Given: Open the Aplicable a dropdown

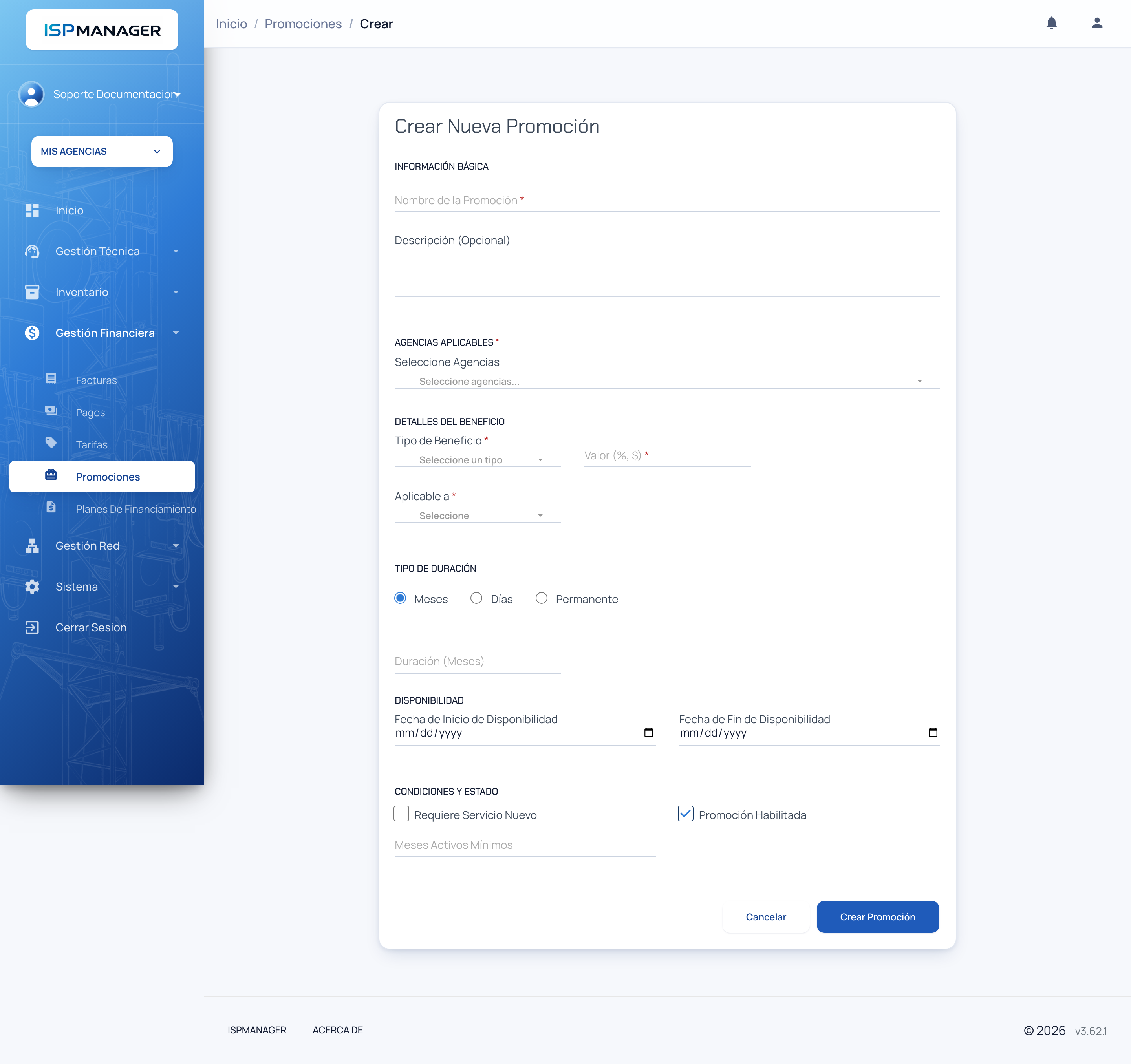Looking at the screenshot, I should pos(477,516).
